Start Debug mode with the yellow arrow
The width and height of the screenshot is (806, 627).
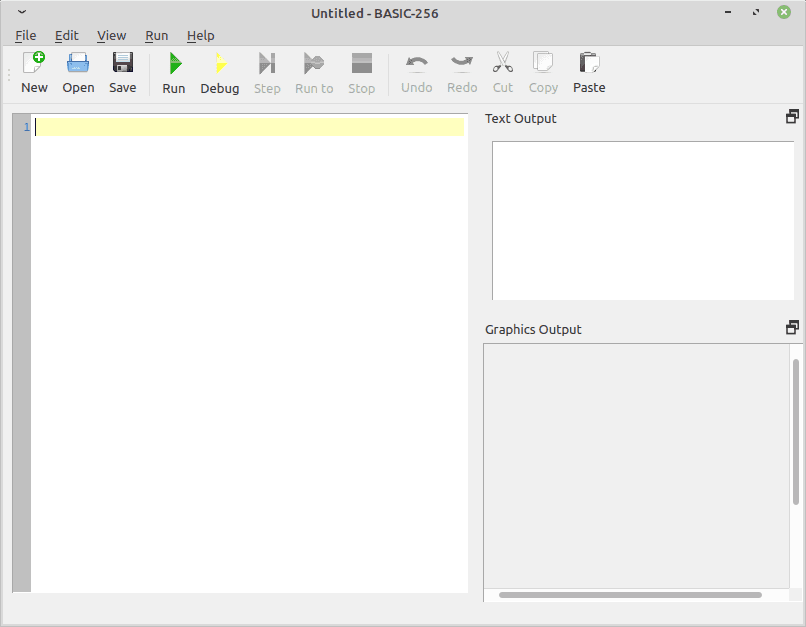click(219, 73)
